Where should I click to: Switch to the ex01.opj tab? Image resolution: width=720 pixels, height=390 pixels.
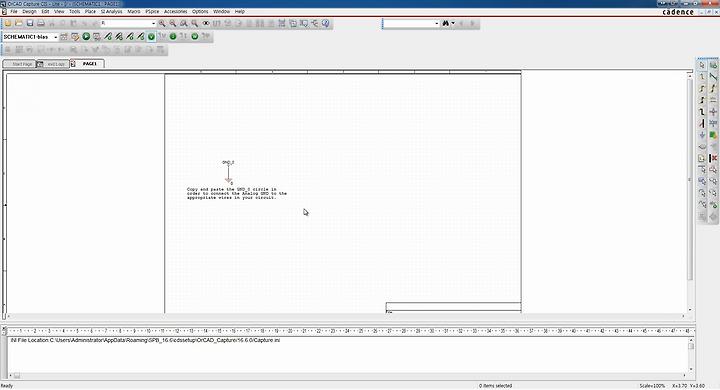coord(53,64)
